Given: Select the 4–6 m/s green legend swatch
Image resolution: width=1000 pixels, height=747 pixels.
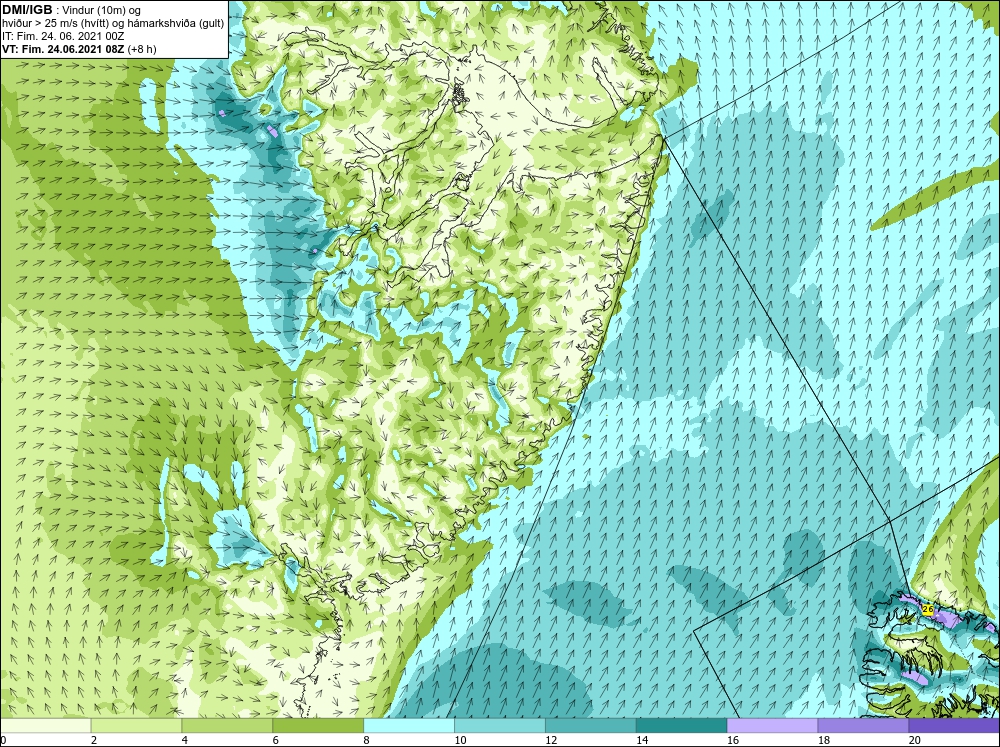Looking at the screenshot, I should coord(227,726).
